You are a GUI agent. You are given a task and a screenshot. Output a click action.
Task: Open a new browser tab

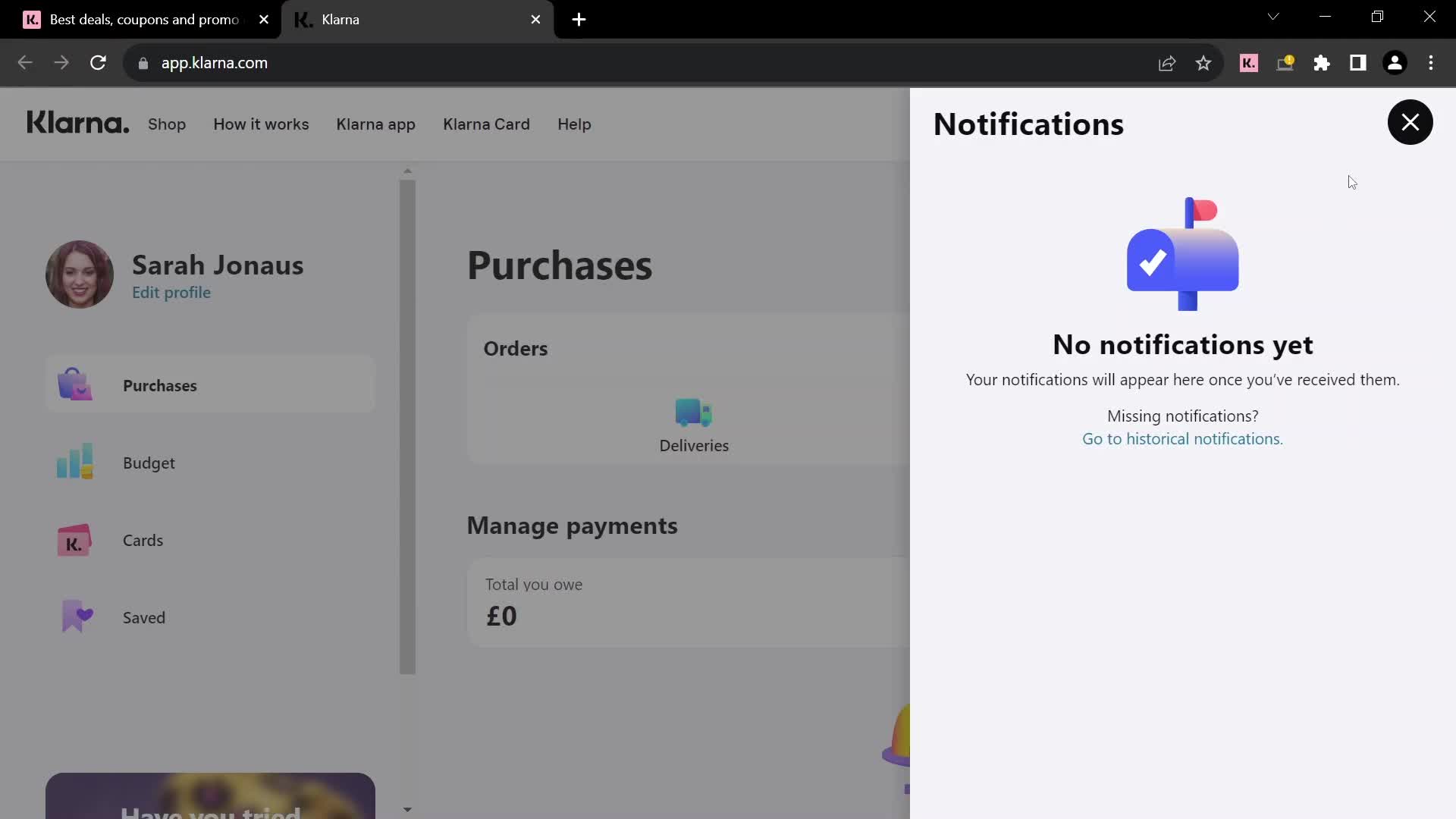(579, 20)
